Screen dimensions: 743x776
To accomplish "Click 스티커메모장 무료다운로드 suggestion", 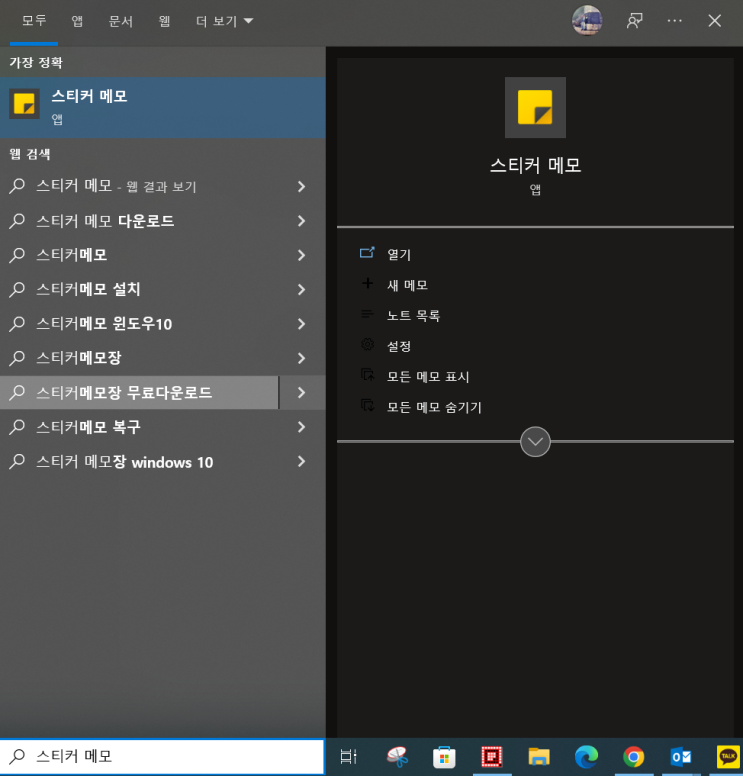I will point(140,392).
